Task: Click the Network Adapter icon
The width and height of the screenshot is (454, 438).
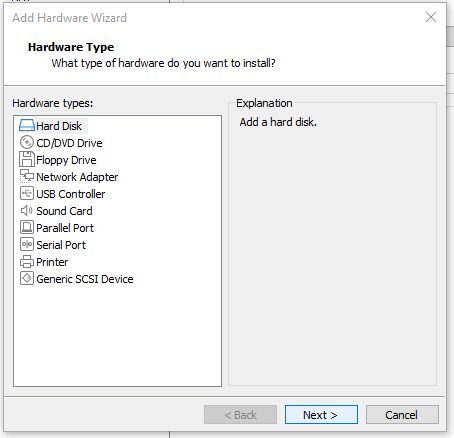Action: coord(27,176)
